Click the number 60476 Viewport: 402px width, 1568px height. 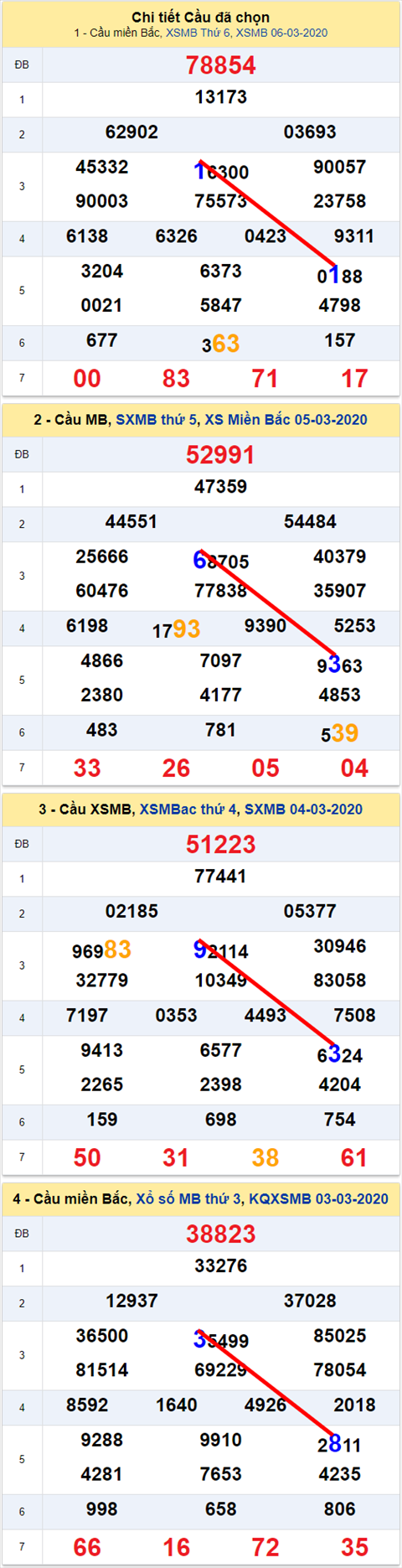click(x=102, y=591)
